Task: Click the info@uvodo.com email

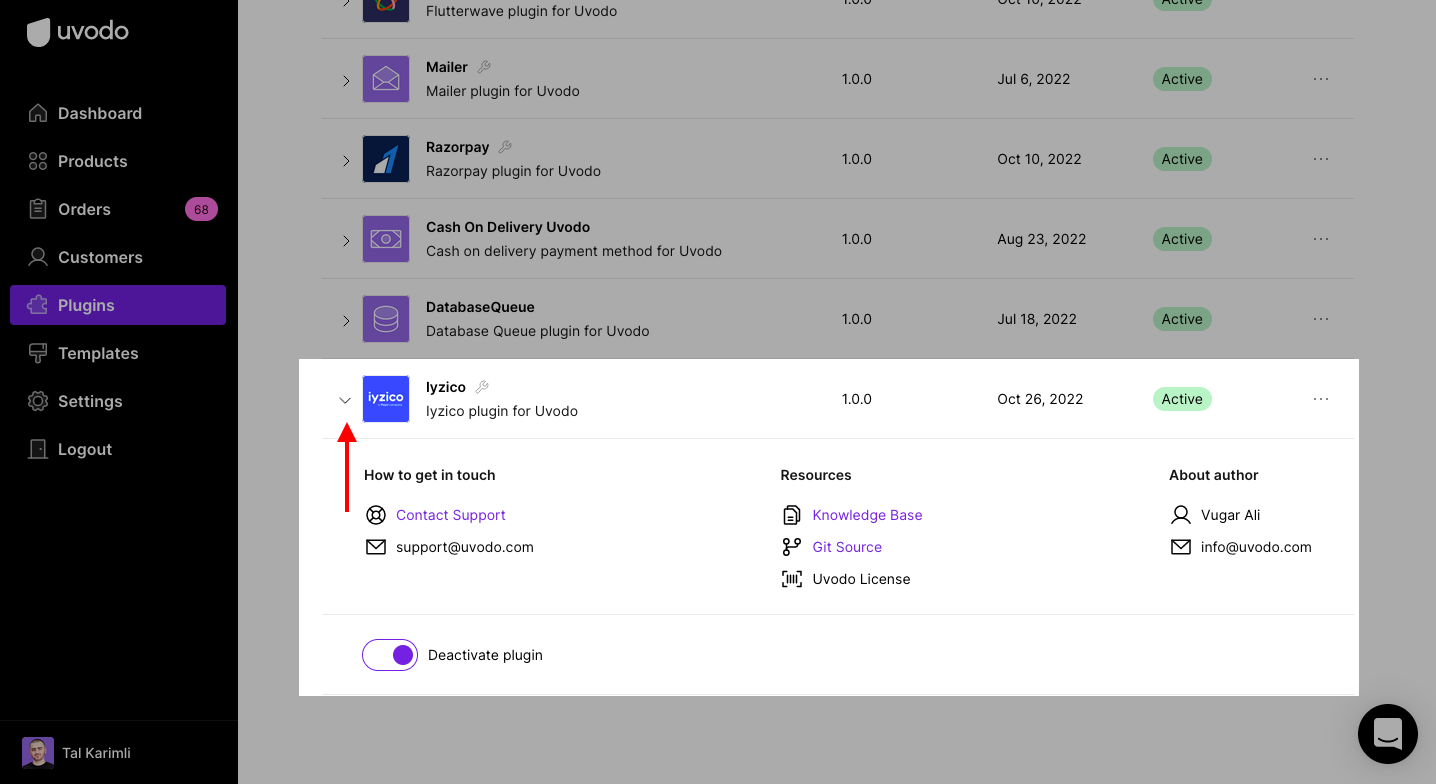Action: (x=1256, y=547)
